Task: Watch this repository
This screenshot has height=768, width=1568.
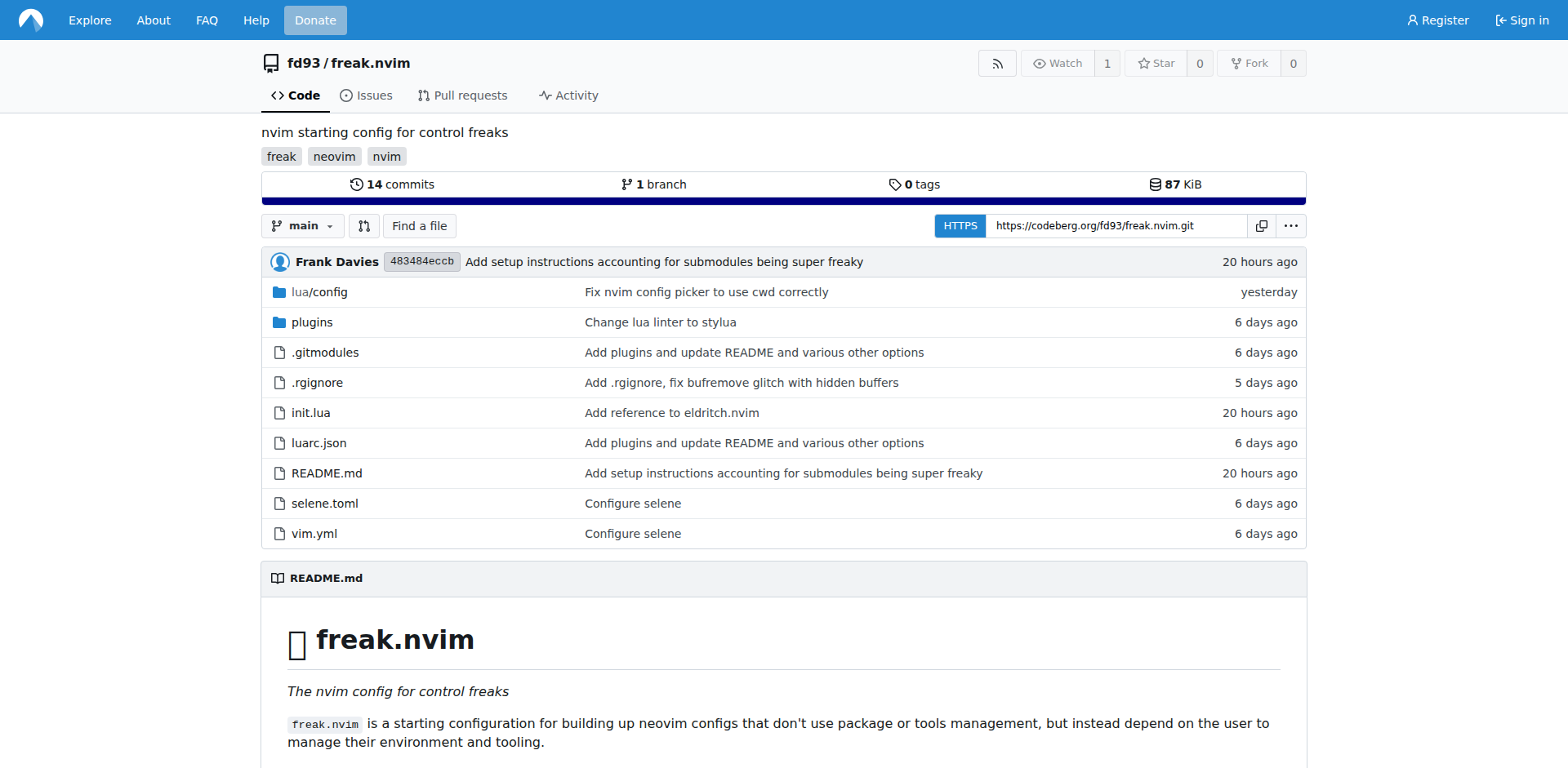Action: 1058,64
